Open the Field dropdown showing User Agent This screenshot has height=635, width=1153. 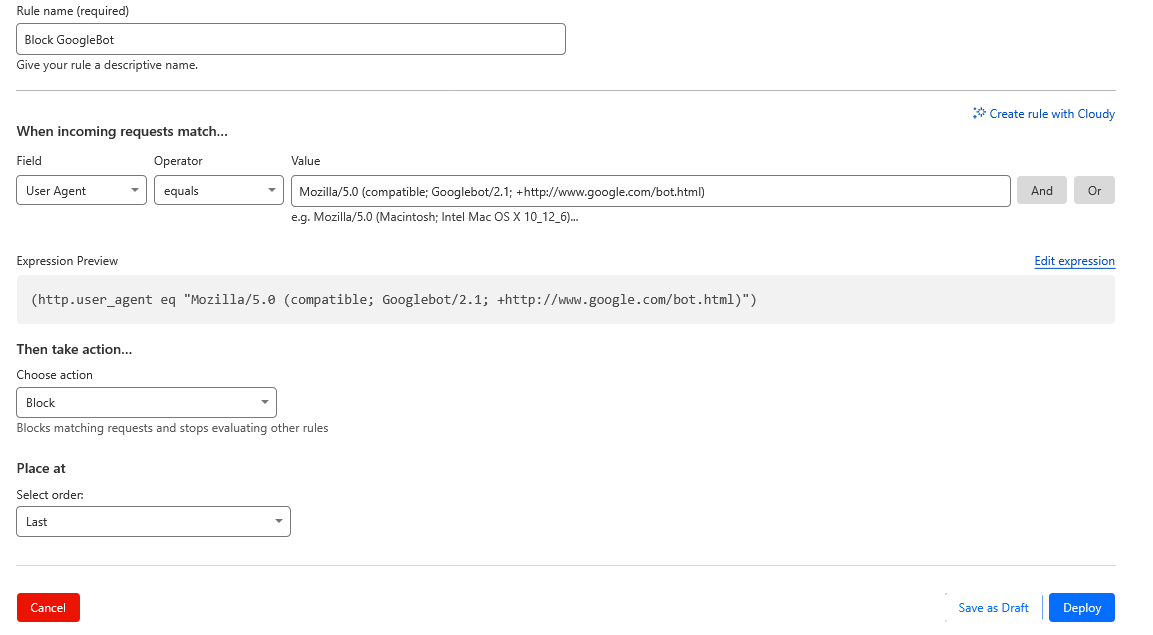pyautogui.click(x=80, y=189)
